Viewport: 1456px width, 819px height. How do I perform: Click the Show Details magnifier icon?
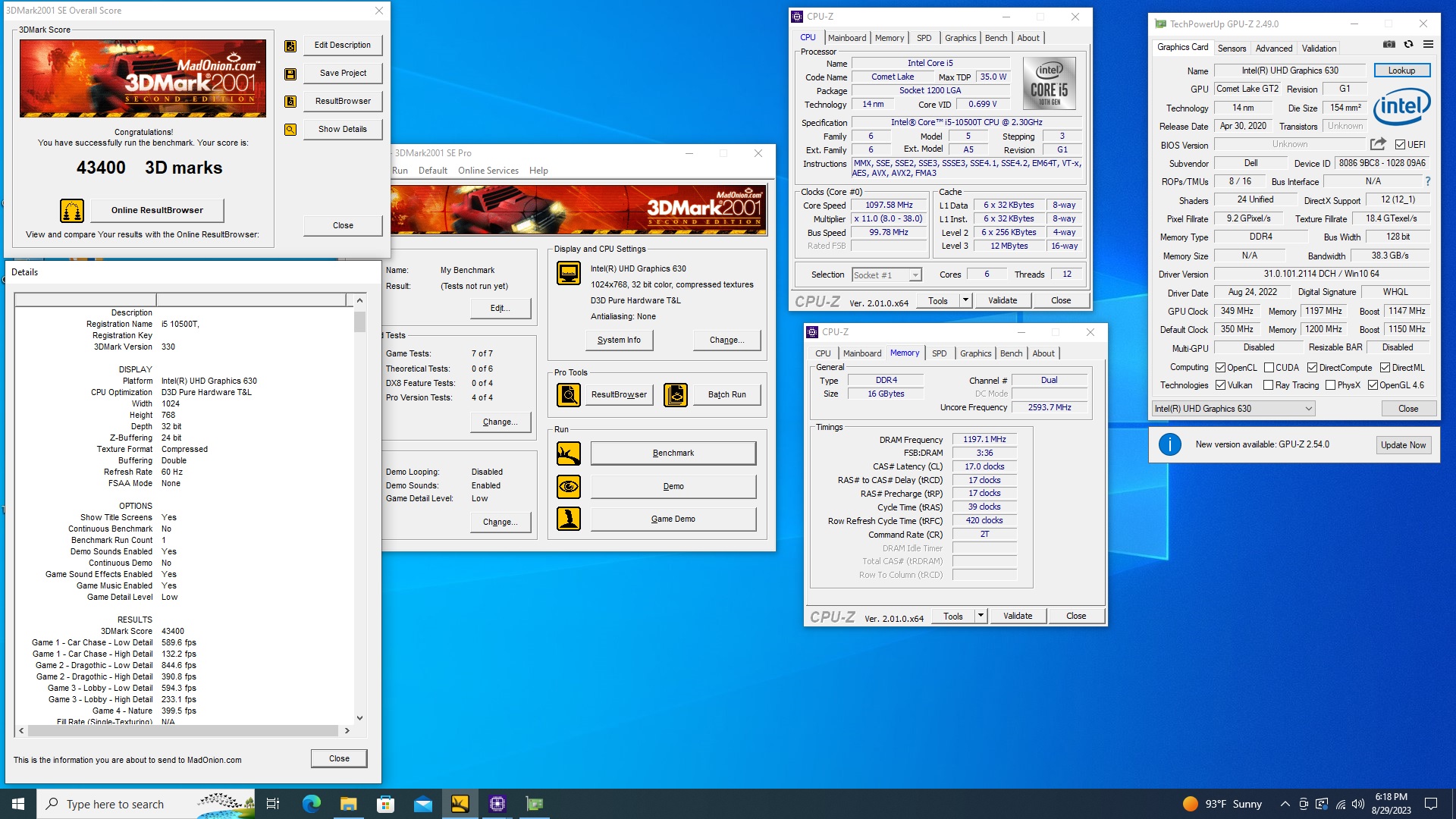pos(290,130)
